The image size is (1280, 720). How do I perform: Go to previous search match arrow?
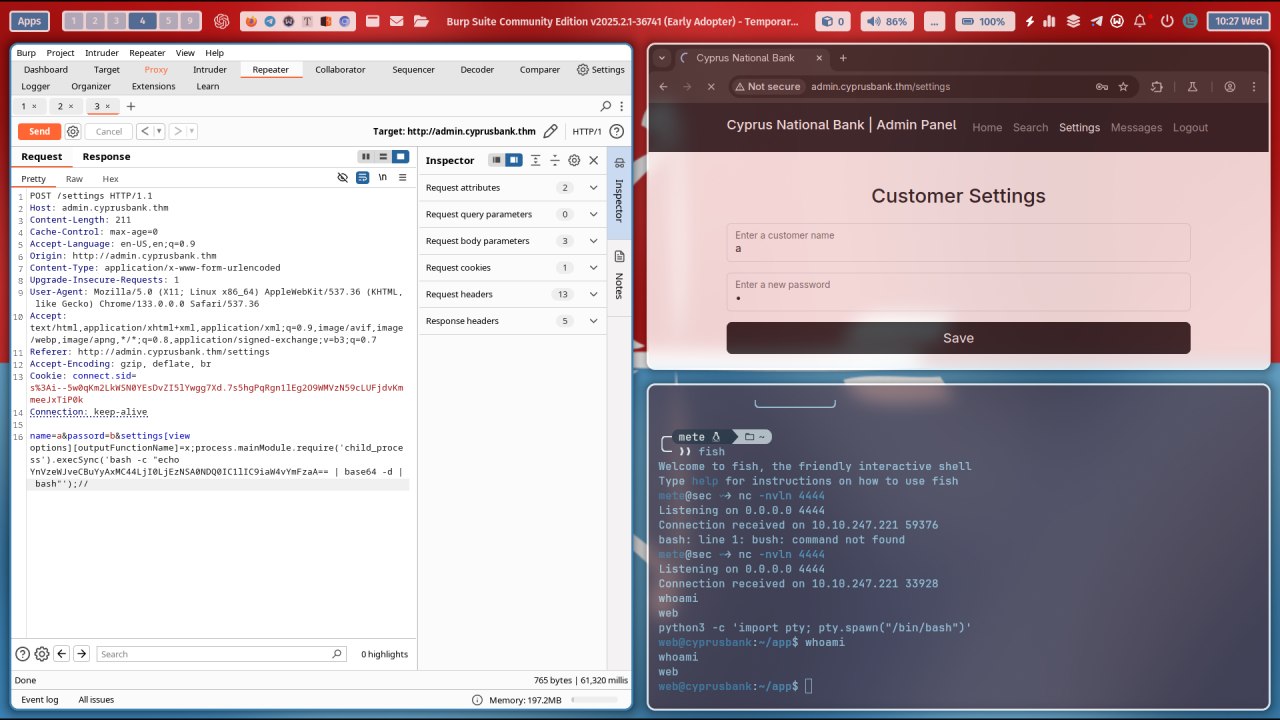61,654
